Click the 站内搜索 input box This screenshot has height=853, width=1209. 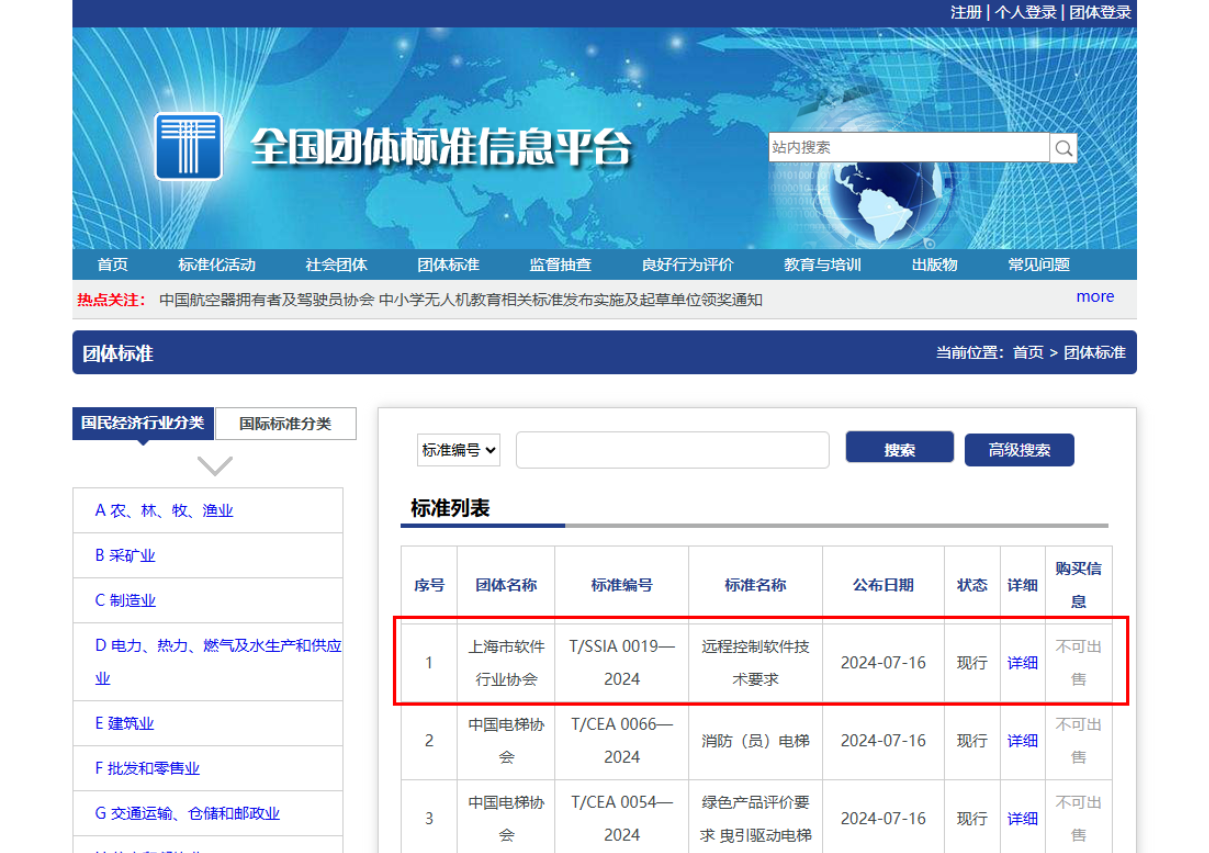click(x=910, y=146)
